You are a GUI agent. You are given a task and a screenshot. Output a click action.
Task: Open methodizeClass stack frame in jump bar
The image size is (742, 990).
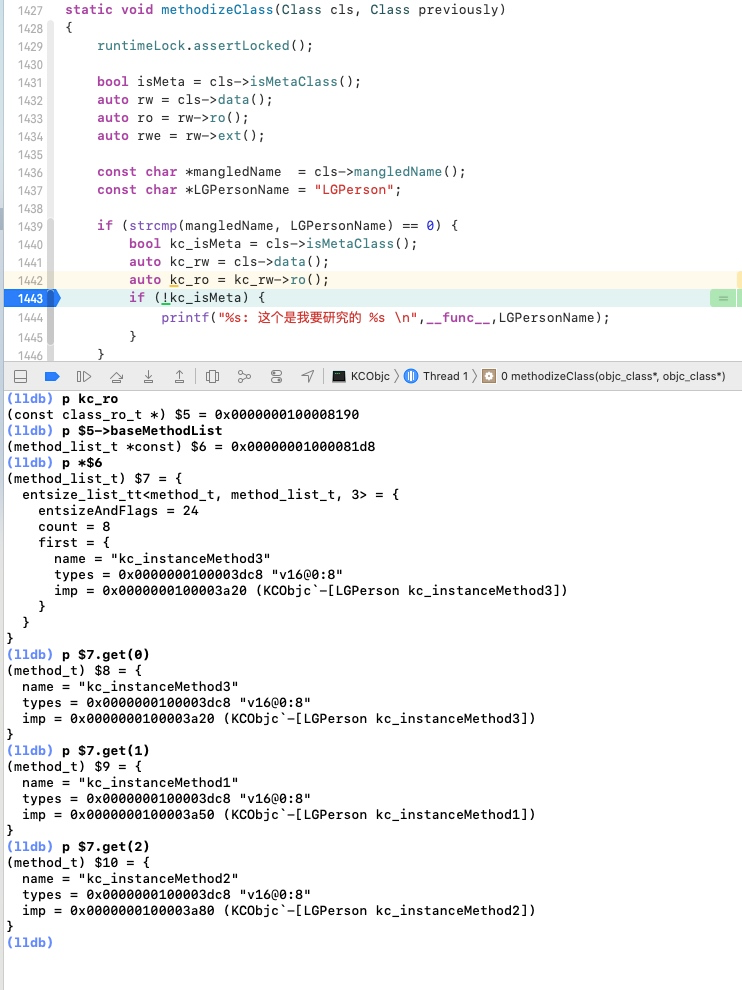click(604, 376)
